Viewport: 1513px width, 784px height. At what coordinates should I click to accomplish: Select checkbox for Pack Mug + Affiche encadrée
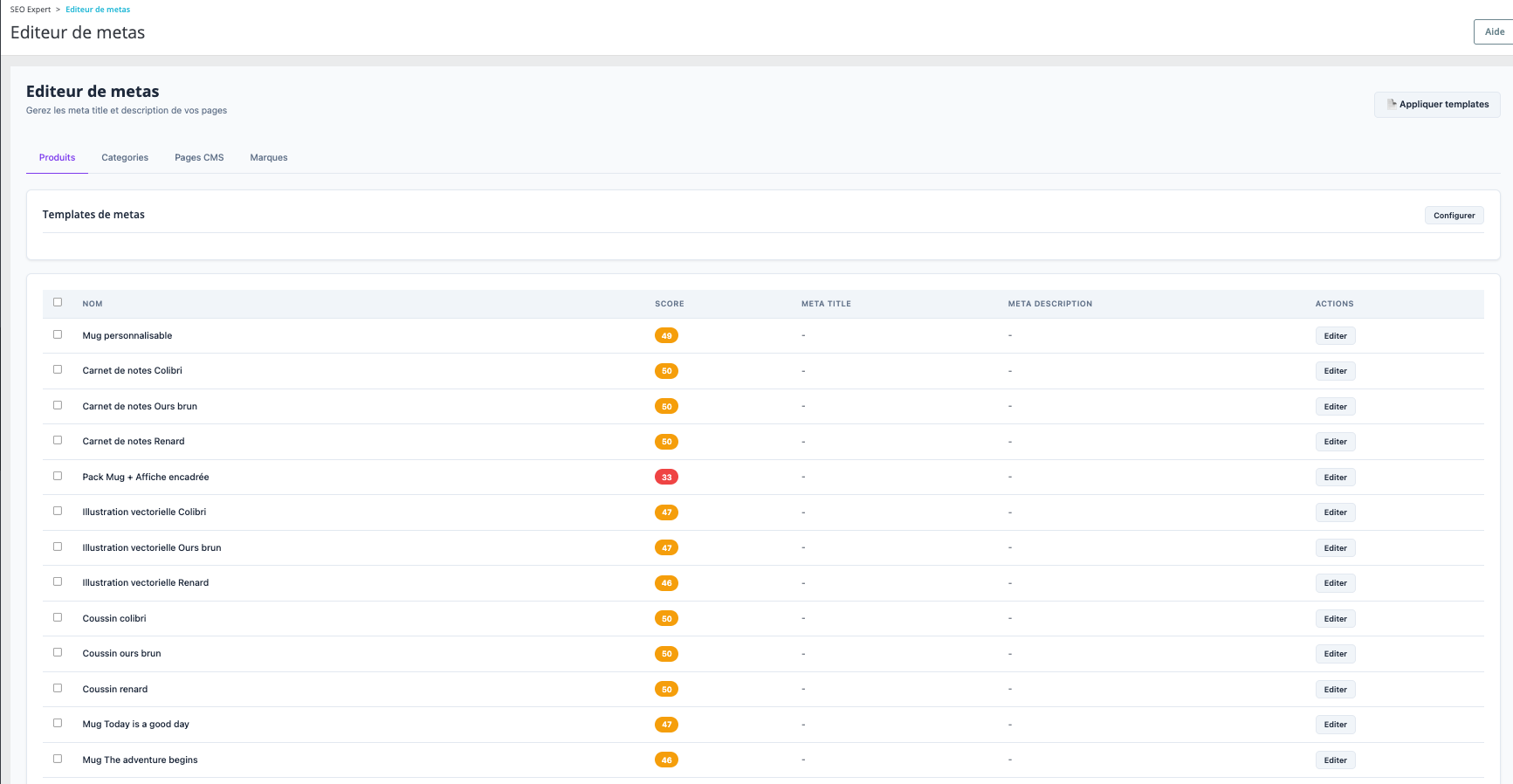[x=58, y=476]
